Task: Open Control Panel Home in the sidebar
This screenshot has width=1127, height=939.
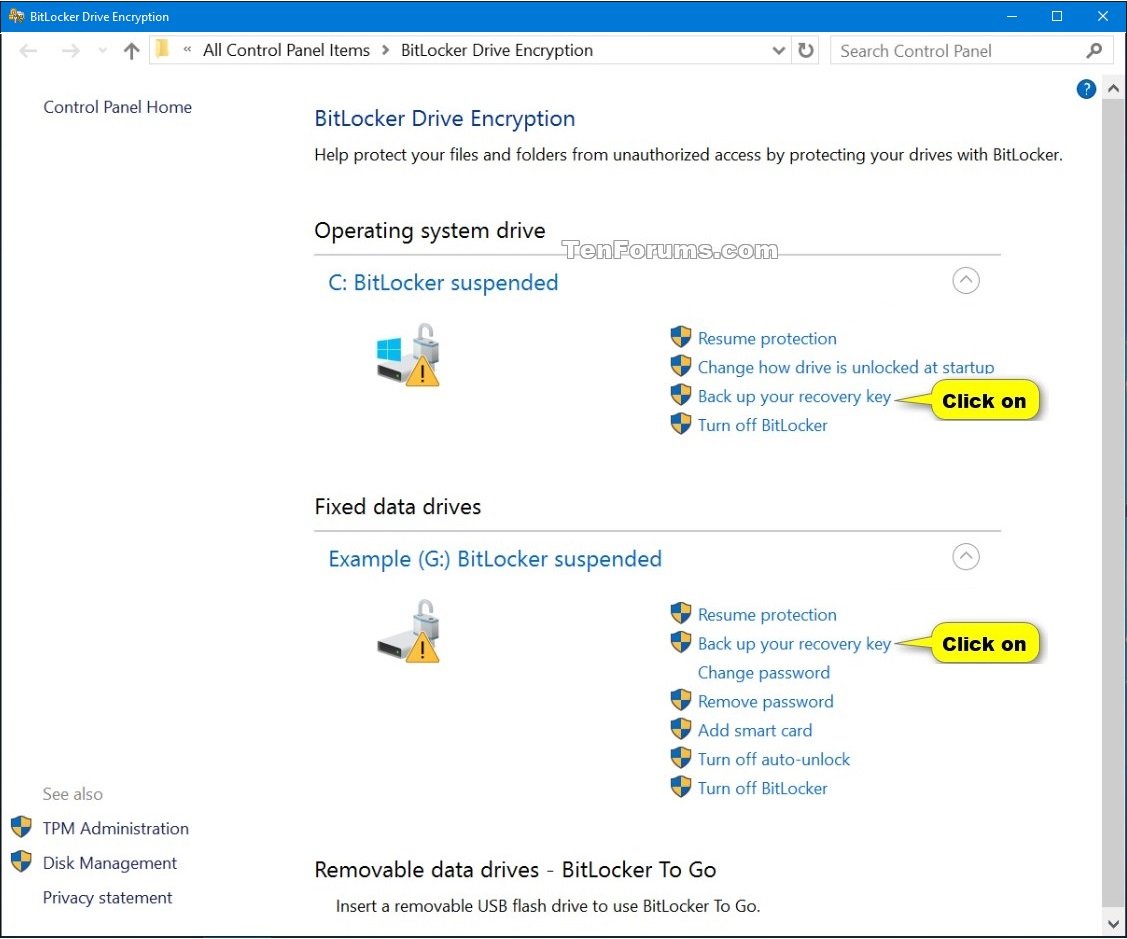Action: click(117, 107)
